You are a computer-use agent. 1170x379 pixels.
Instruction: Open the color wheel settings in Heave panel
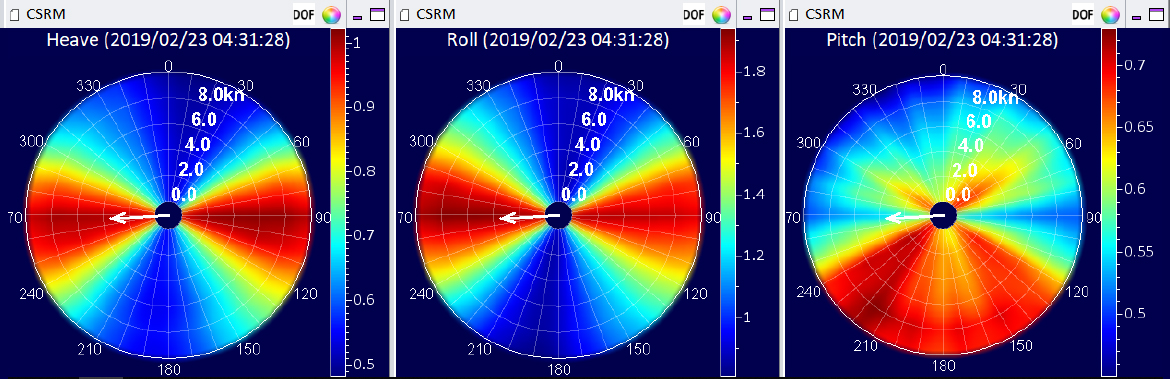[331, 14]
